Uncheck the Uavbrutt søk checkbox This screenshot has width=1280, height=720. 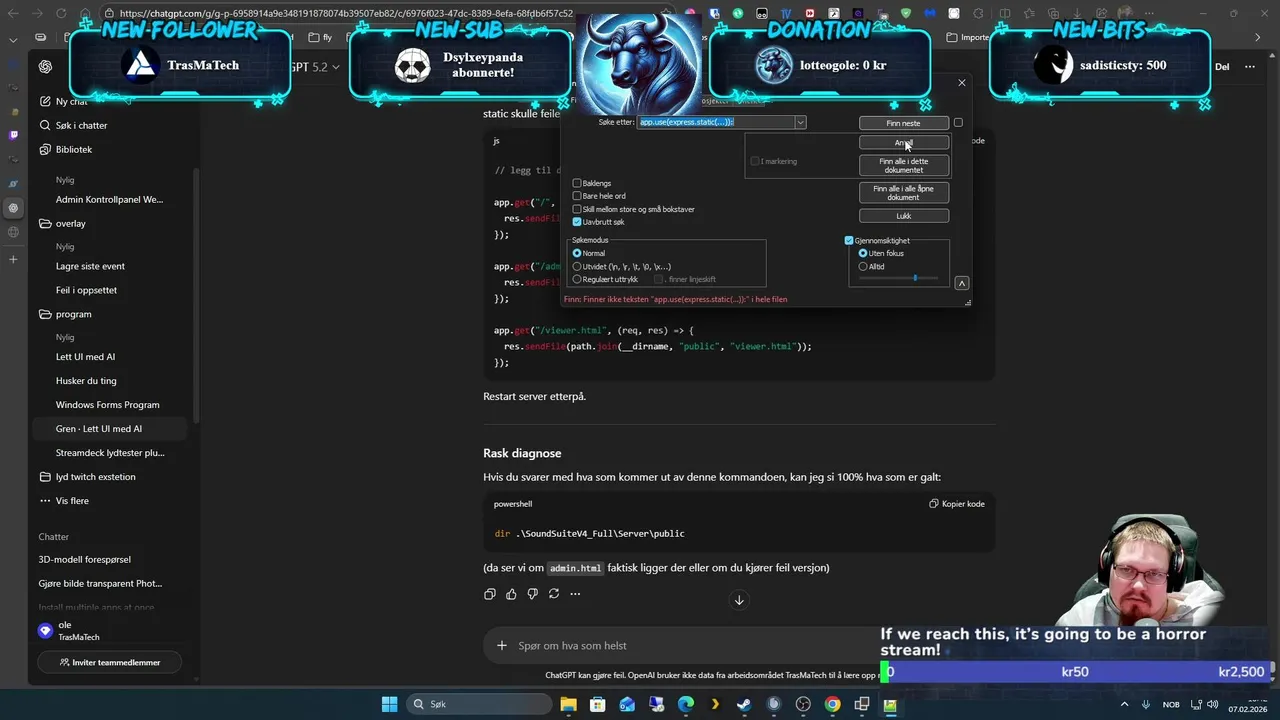point(577,222)
